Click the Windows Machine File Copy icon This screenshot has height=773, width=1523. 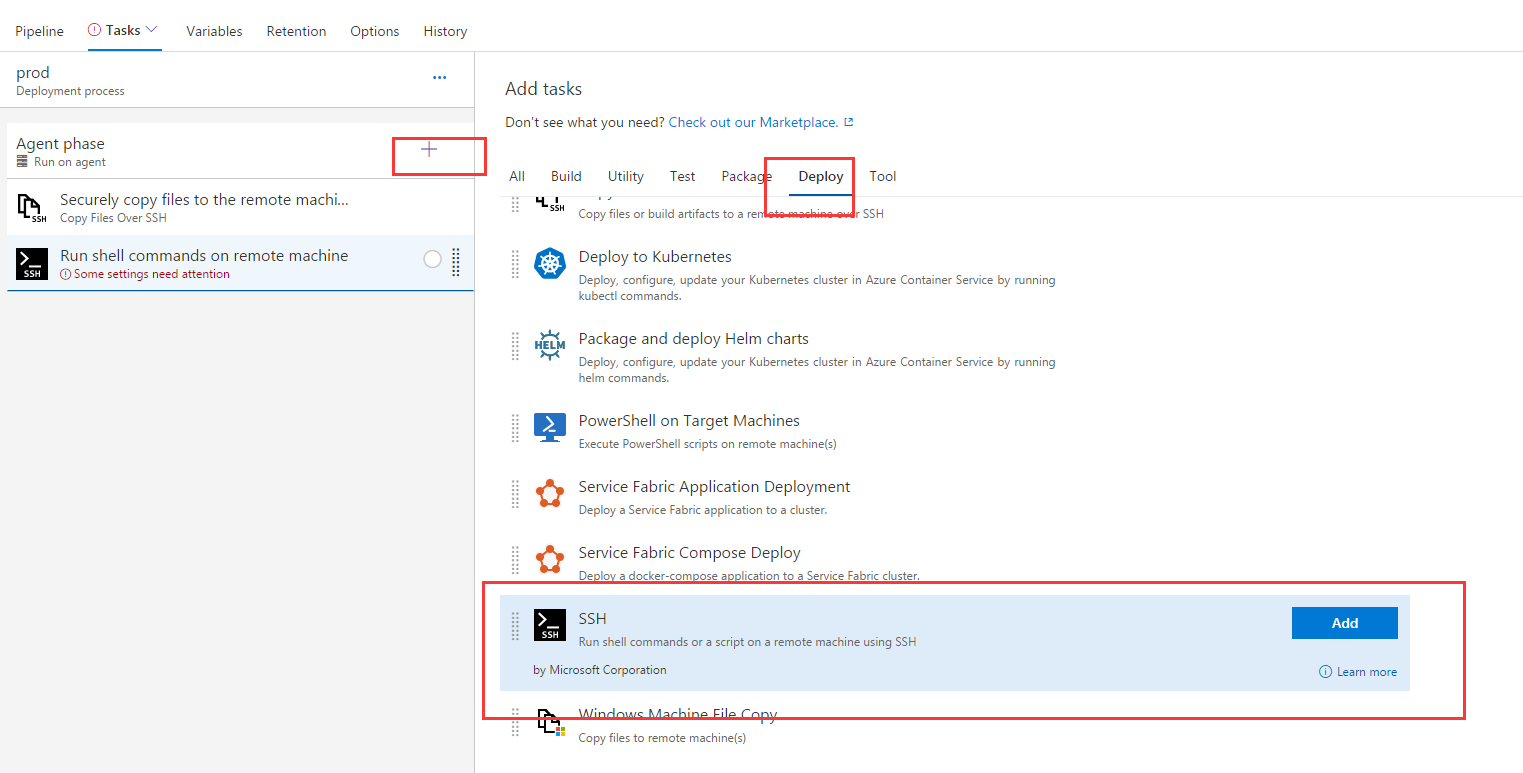tap(550, 722)
